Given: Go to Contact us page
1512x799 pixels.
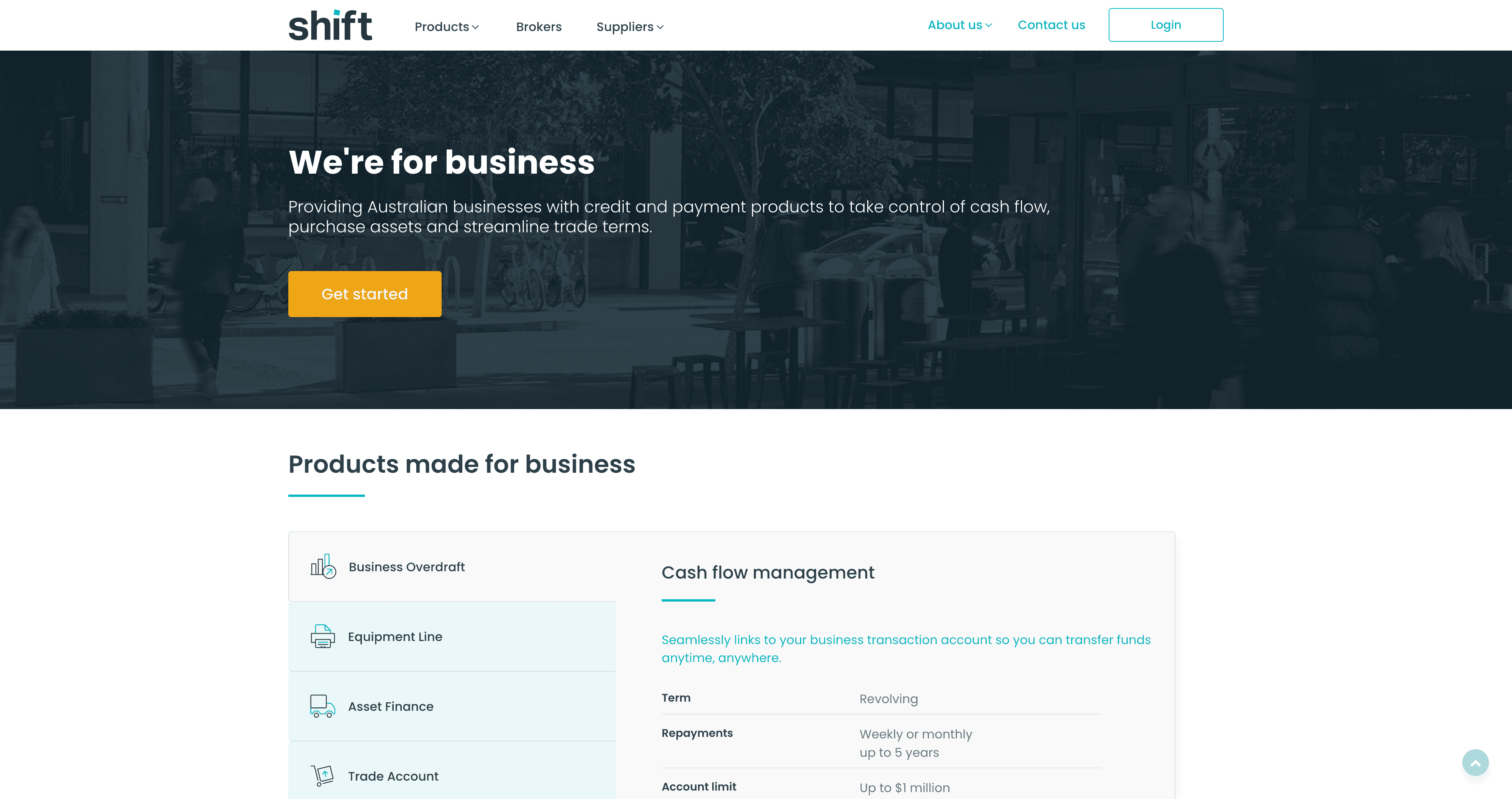Looking at the screenshot, I should tap(1051, 25).
